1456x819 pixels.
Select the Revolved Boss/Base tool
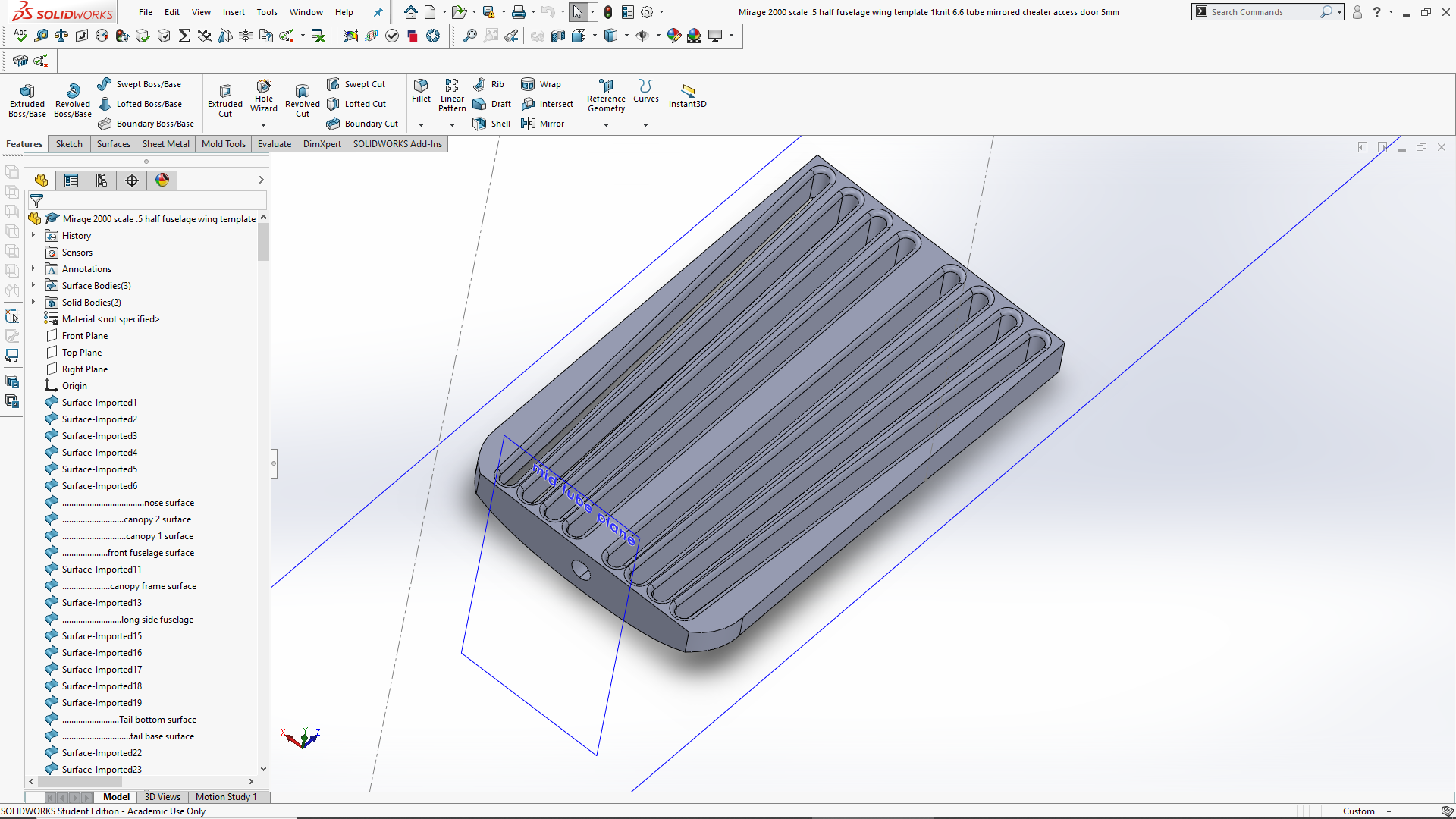tap(73, 101)
